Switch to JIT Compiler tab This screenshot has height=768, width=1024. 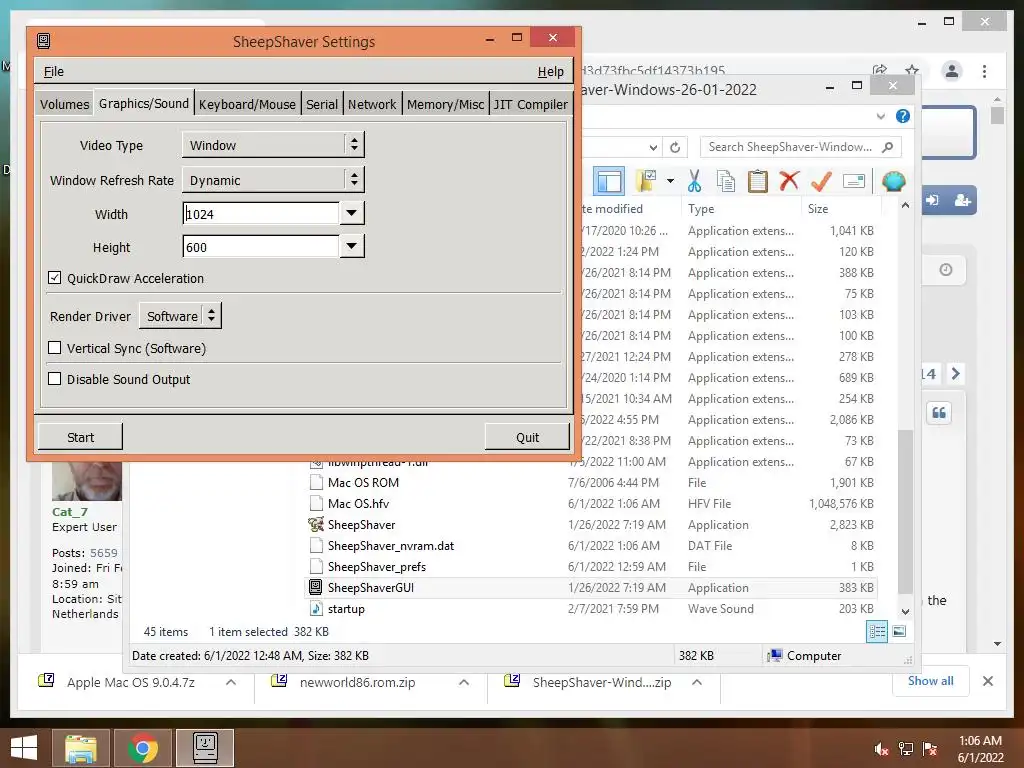pos(530,104)
